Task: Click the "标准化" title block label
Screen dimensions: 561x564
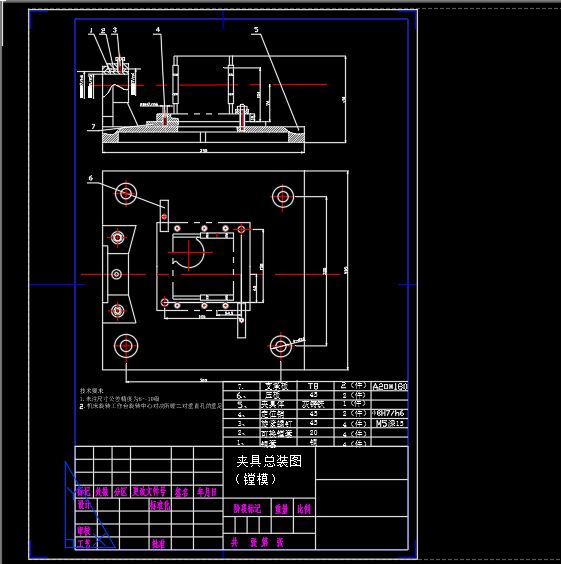Action: (160, 505)
